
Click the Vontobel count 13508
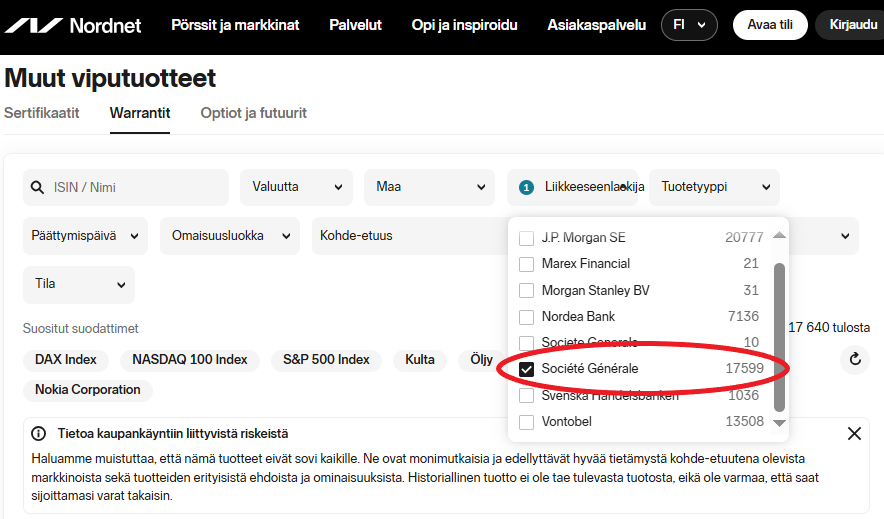click(744, 422)
